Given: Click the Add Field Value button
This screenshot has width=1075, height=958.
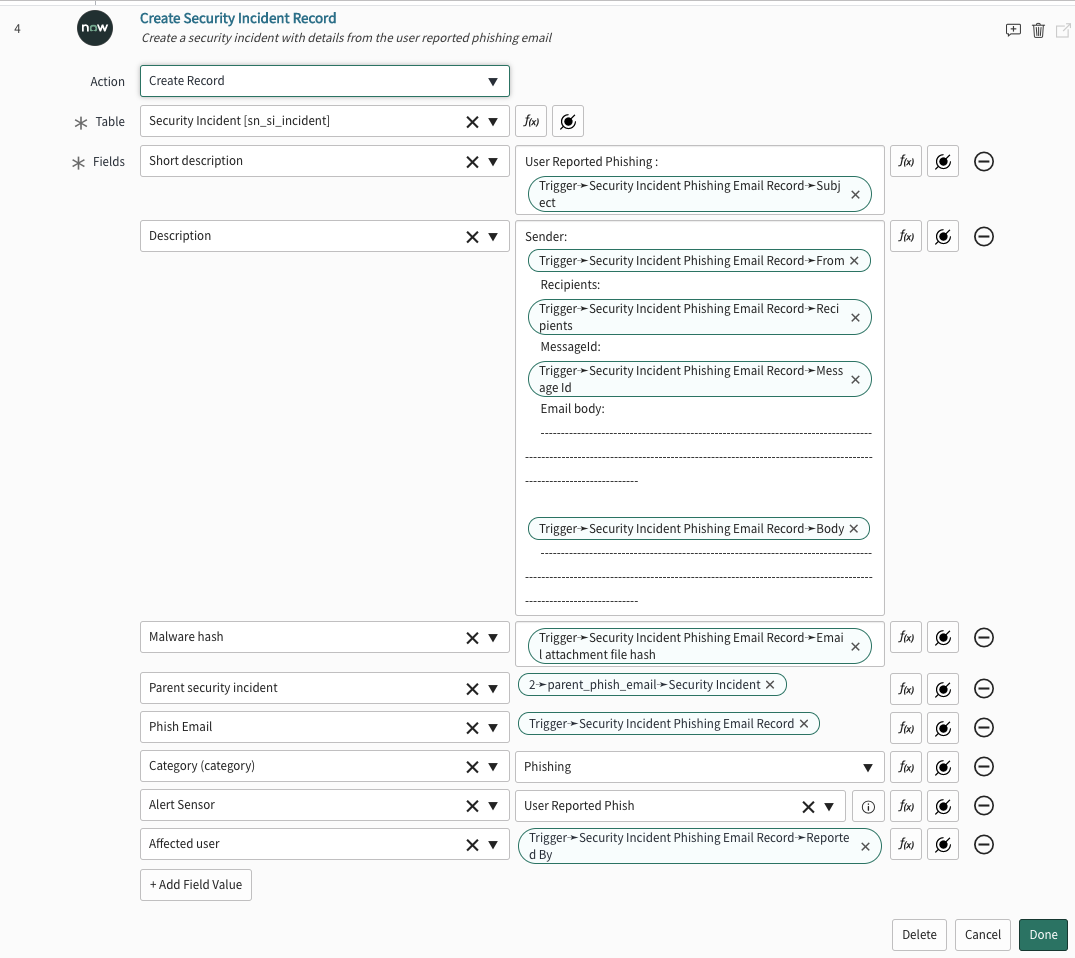Looking at the screenshot, I should pos(196,885).
